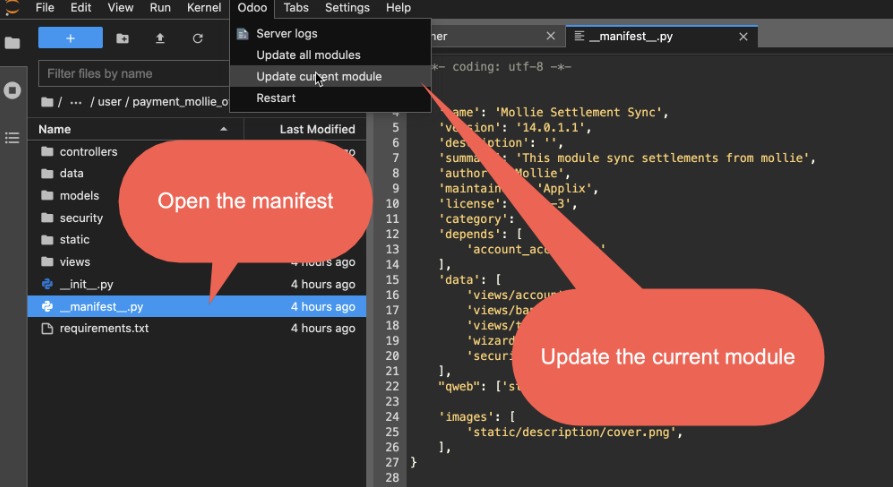Image resolution: width=893 pixels, height=487 pixels.
Task: Open the File menu
Action: click(45, 7)
